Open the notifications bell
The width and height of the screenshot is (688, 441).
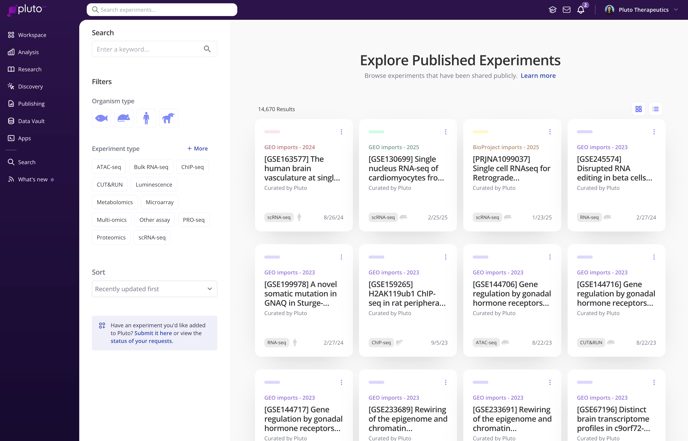[x=581, y=10]
